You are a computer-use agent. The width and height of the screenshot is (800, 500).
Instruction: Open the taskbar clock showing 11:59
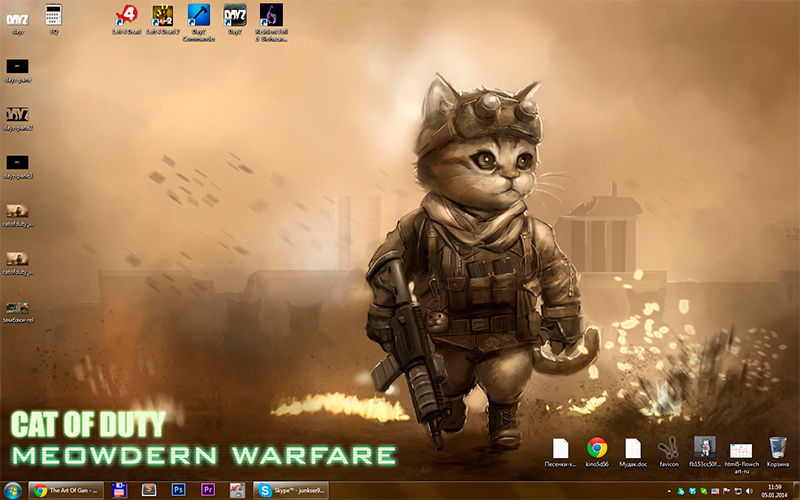point(774,491)
